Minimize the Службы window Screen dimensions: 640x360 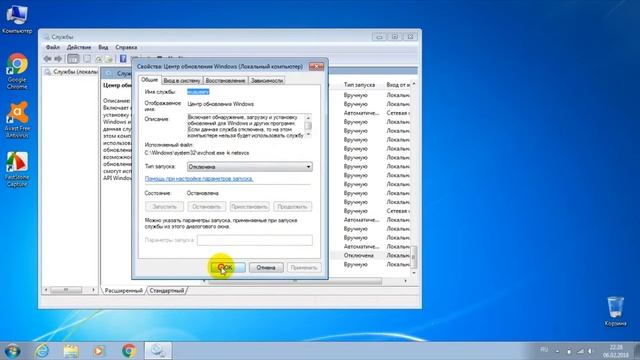[379, 37]
